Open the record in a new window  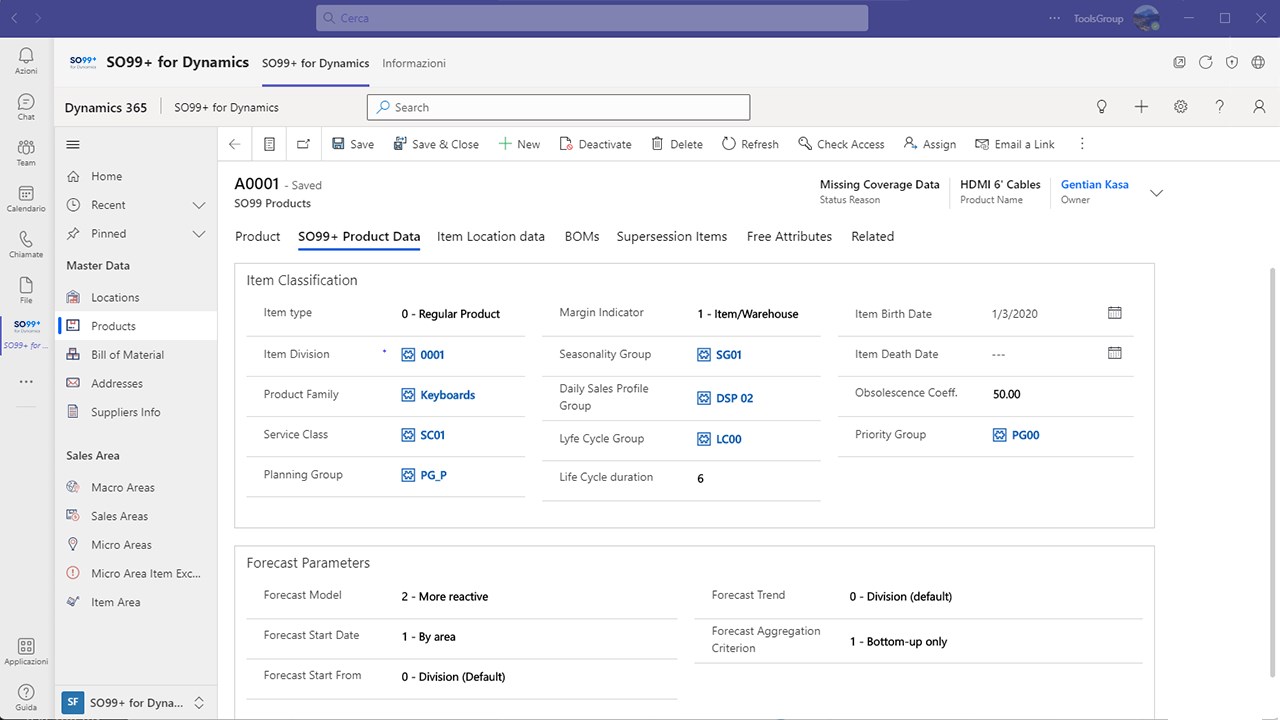(303, 144)
